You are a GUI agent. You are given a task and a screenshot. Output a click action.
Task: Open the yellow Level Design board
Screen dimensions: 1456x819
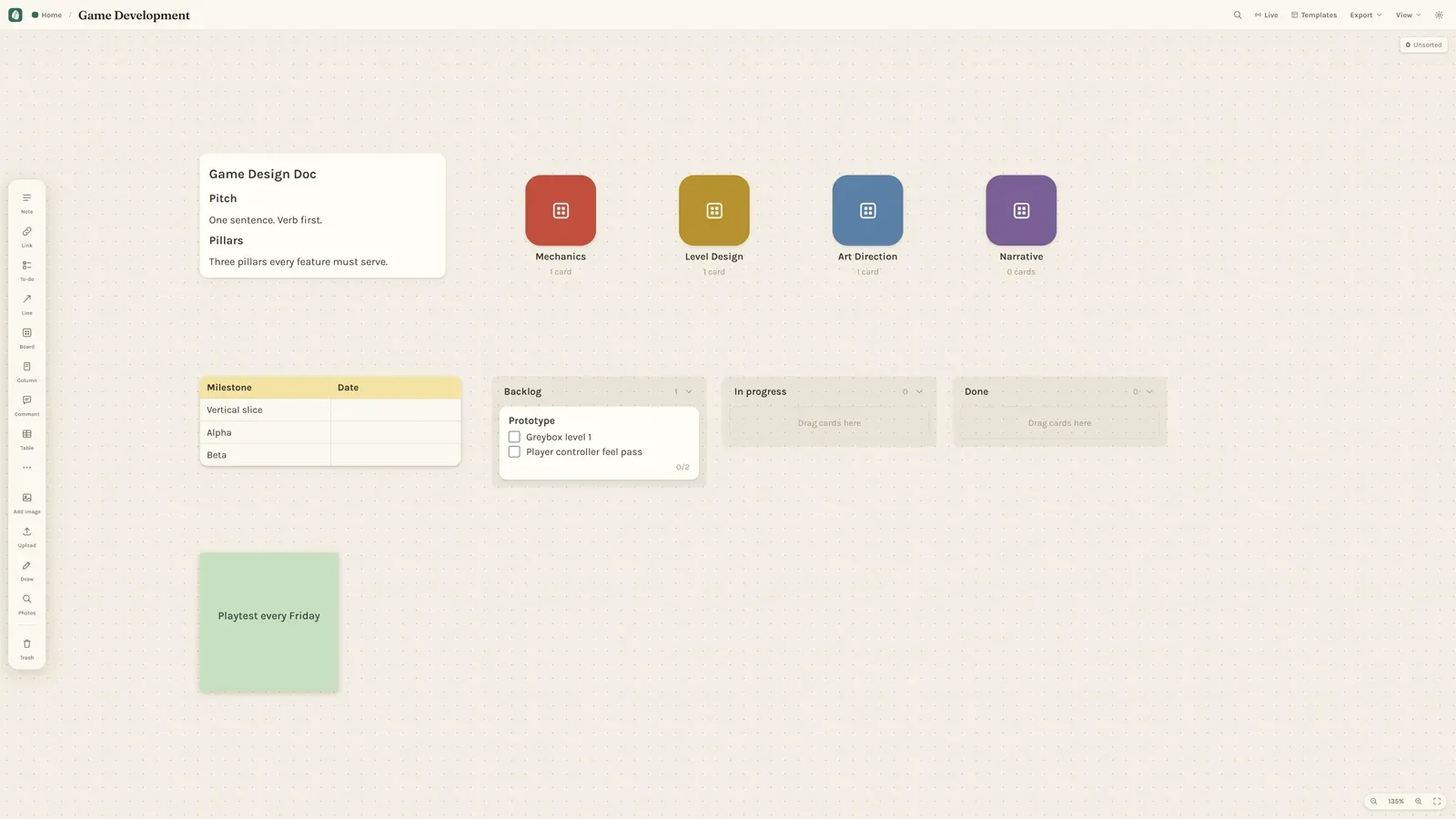(x=714, y=210)
